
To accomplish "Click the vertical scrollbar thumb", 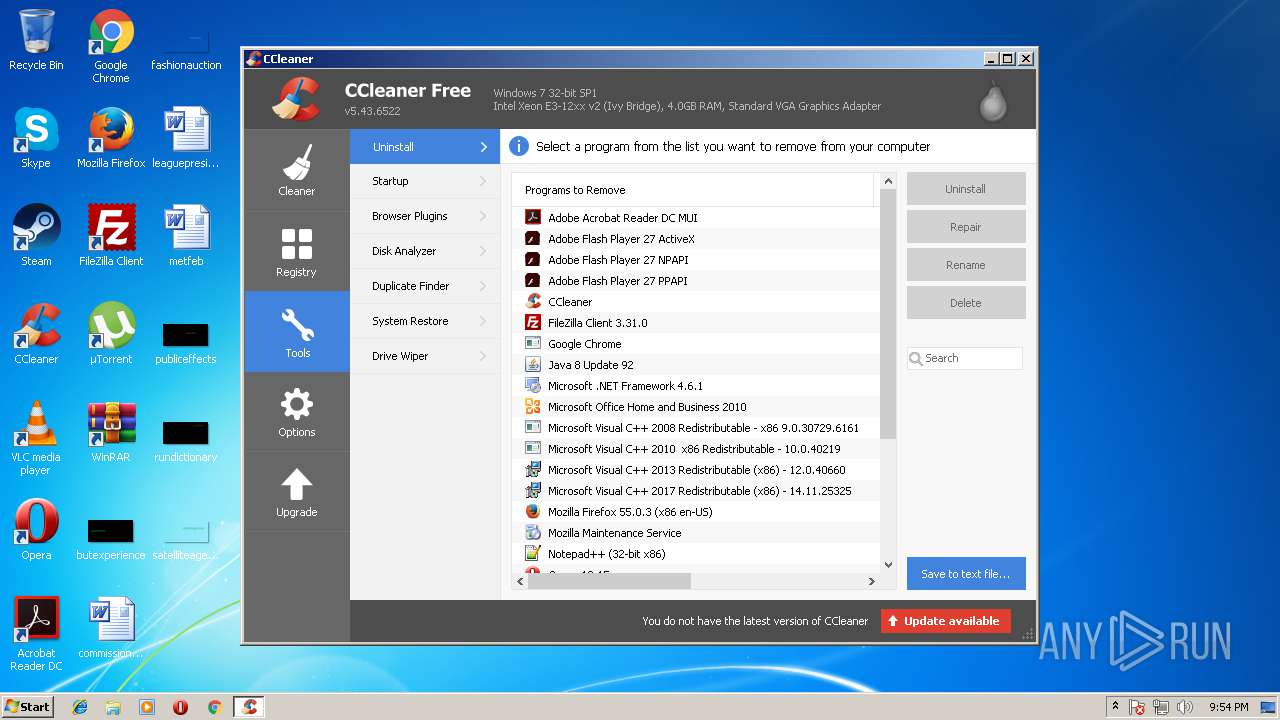I will point(888,314).
